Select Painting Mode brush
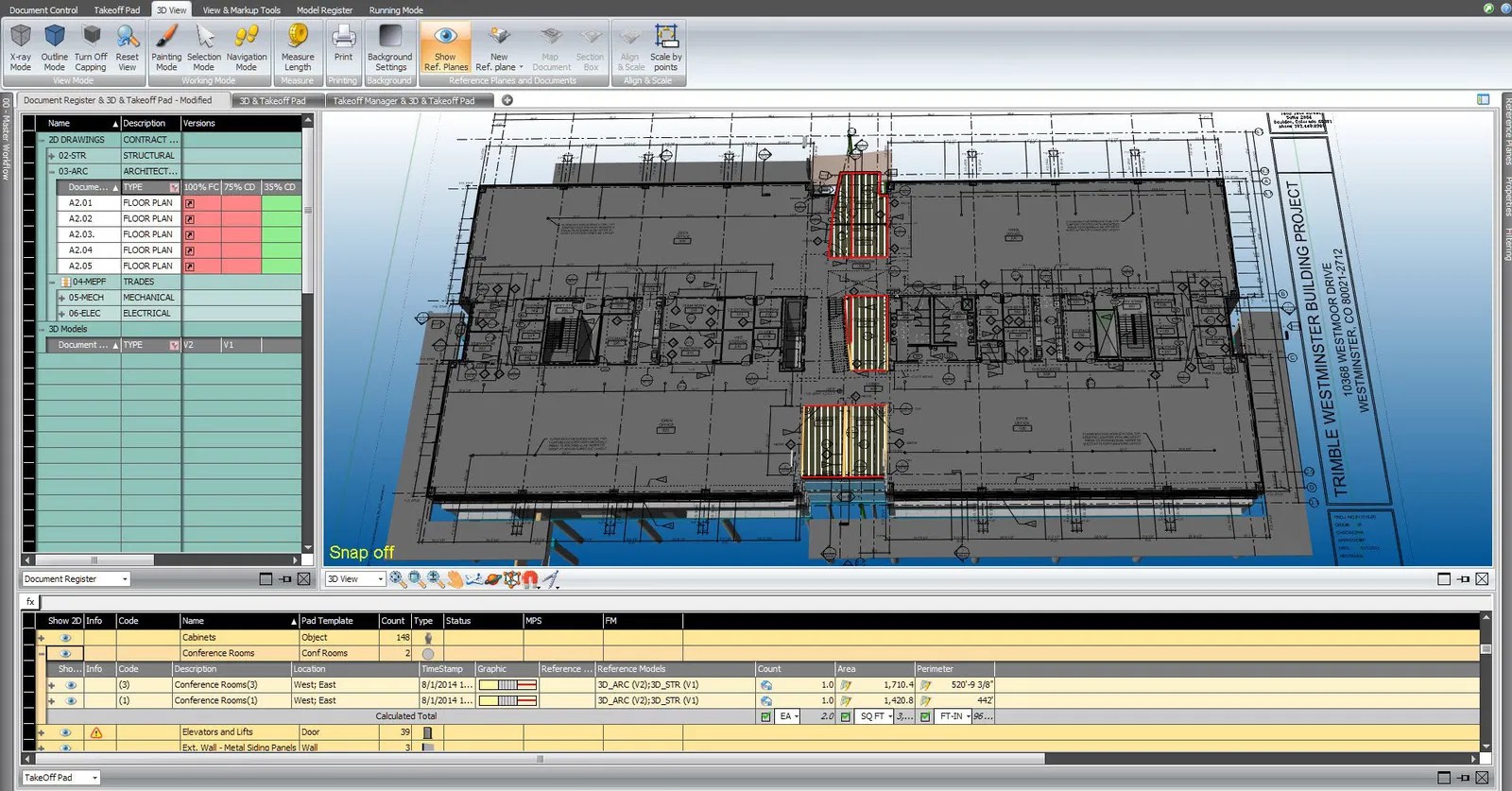Screen dimensions: 1512x791 tap(166, 47)
